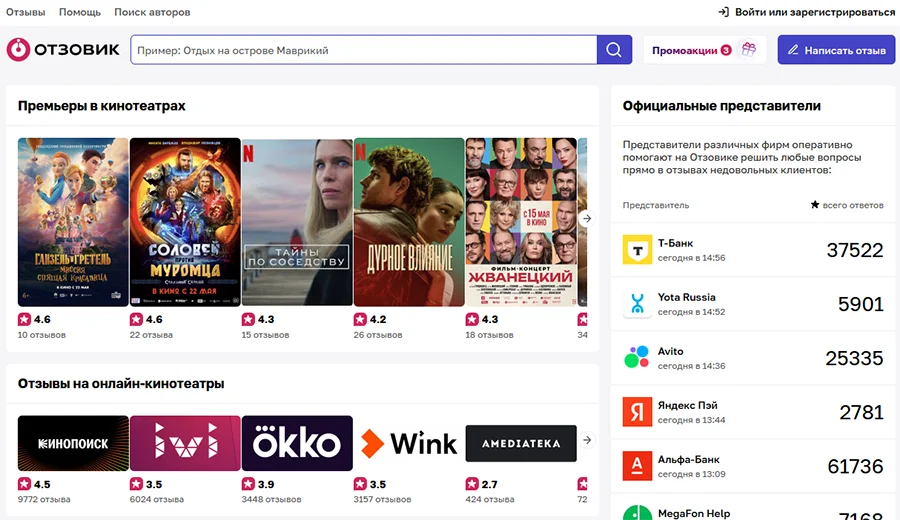Click the Т-Банк representative name
This screenshot has height=520, width=900.
point(675,243)
